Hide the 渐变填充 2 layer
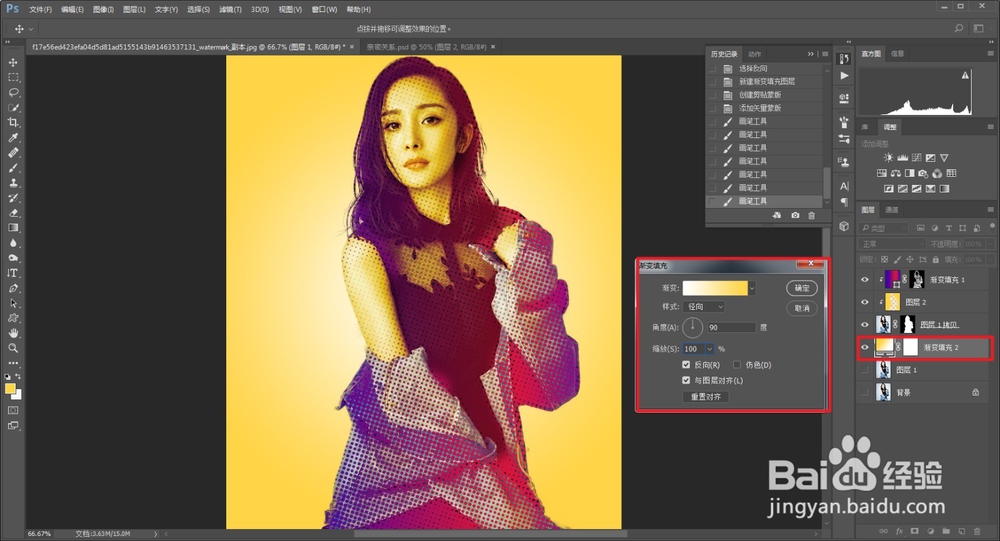 coord(865,348)
